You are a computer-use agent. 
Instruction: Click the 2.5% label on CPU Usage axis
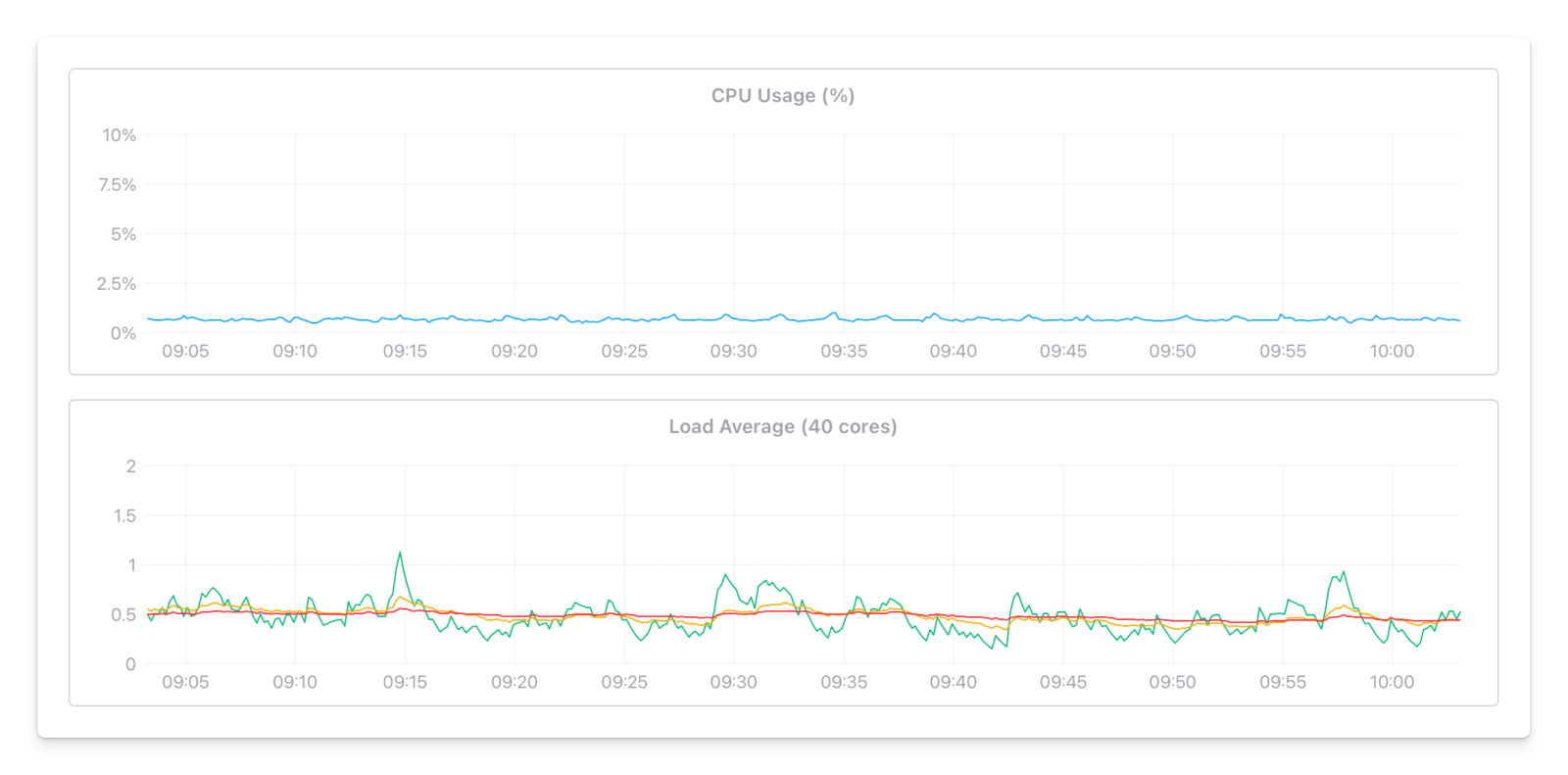coord(117,284)
